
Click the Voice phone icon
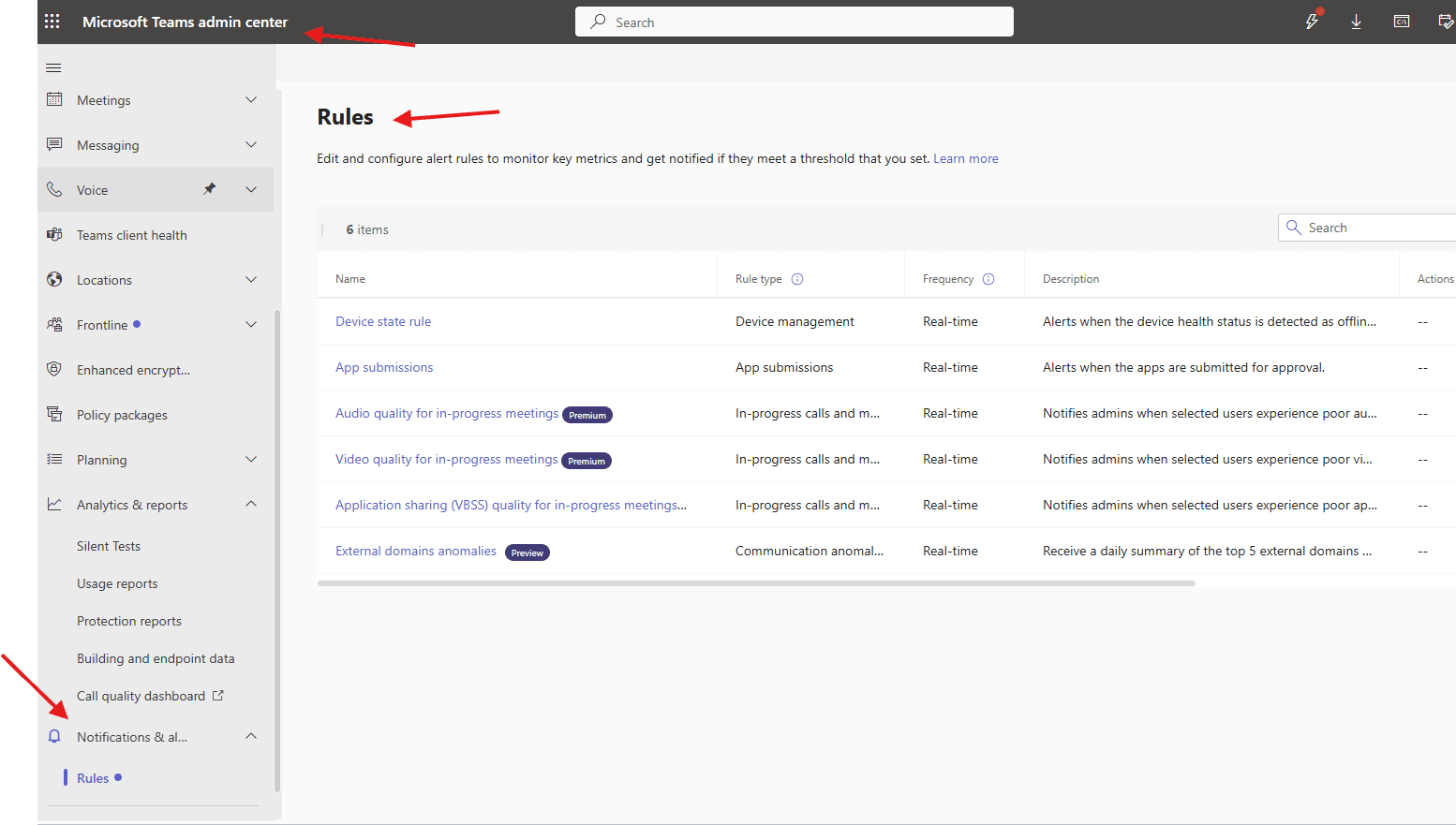54,189
